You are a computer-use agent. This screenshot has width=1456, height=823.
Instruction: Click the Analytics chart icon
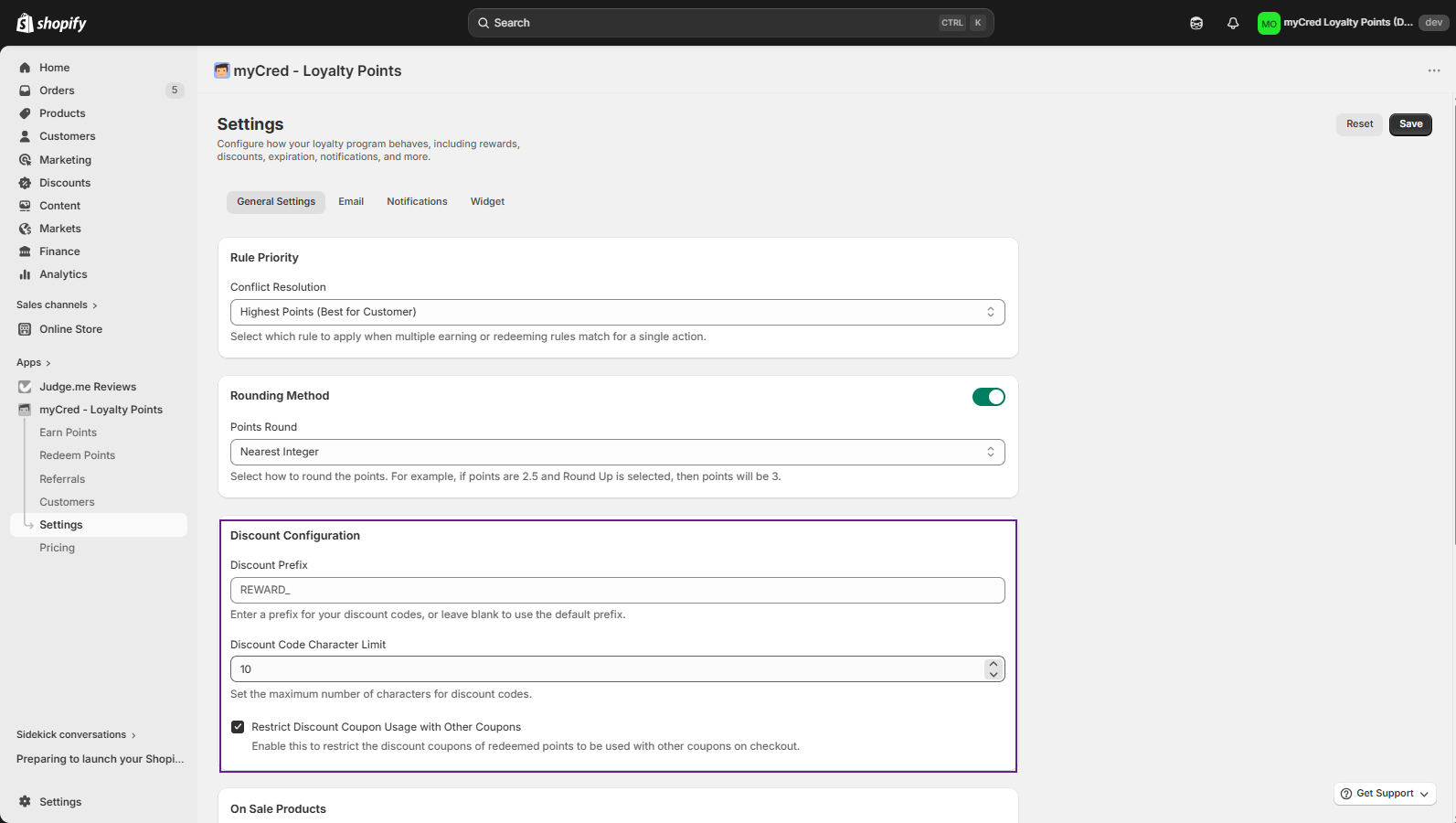coord(25,274)
